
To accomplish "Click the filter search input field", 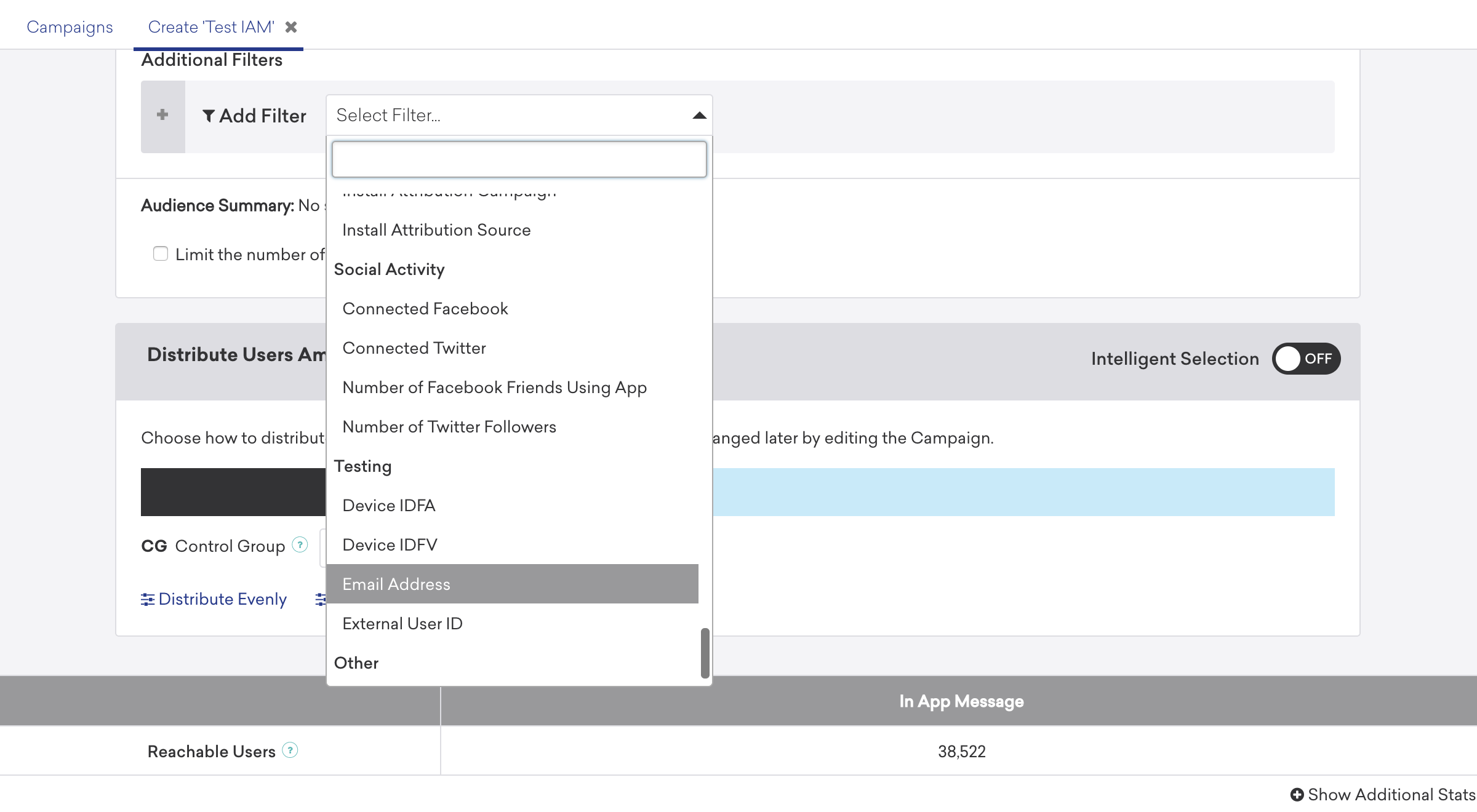I will tap(519, 159).
